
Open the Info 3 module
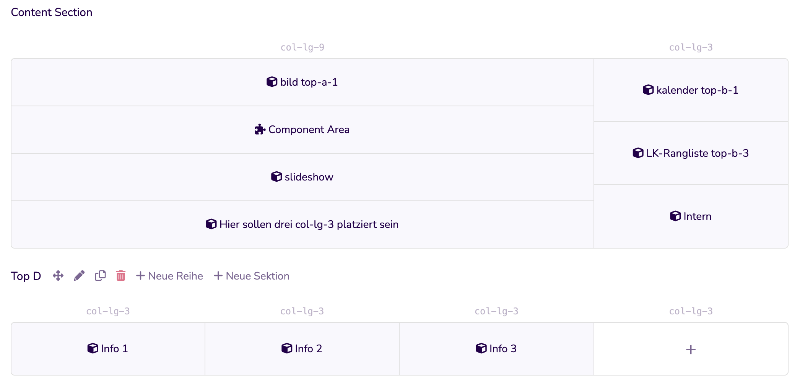click(496, 349)
